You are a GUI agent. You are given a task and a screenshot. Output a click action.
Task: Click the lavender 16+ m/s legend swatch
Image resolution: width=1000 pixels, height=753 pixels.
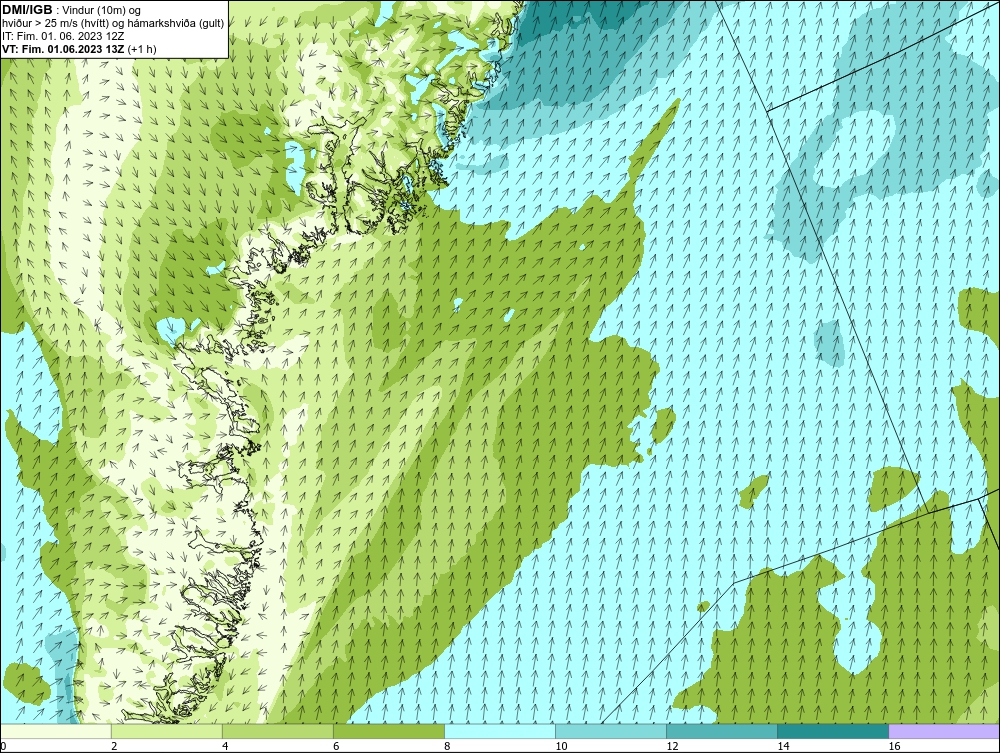click(x=944, y=731)
